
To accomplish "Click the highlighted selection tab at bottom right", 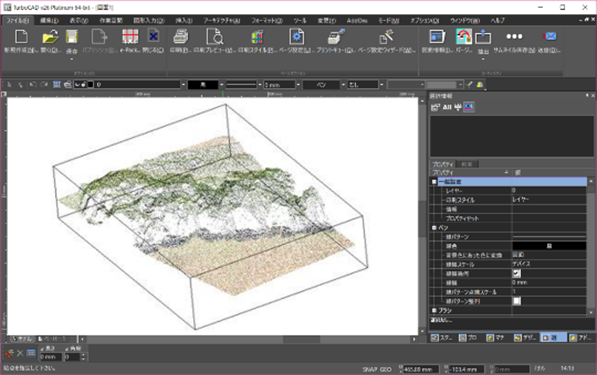I will tap(553, 338).
